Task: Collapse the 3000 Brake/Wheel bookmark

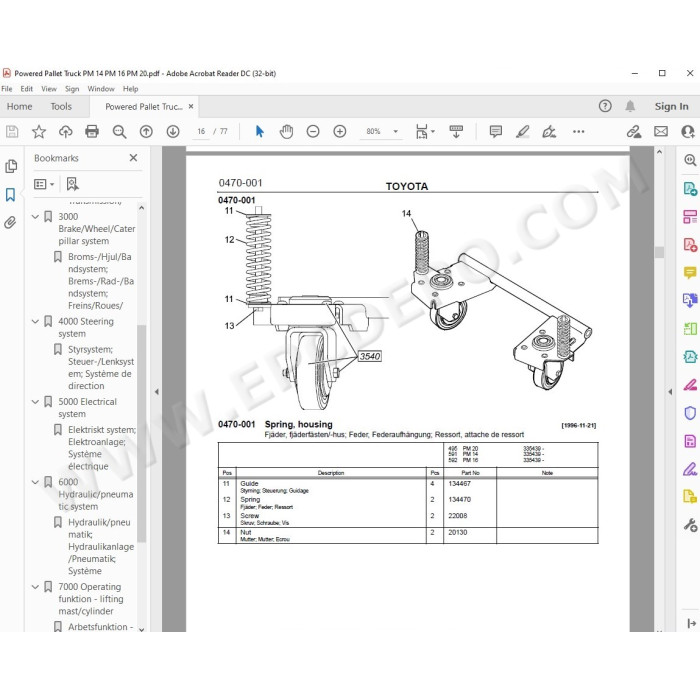Action: (x=35, y=217)
